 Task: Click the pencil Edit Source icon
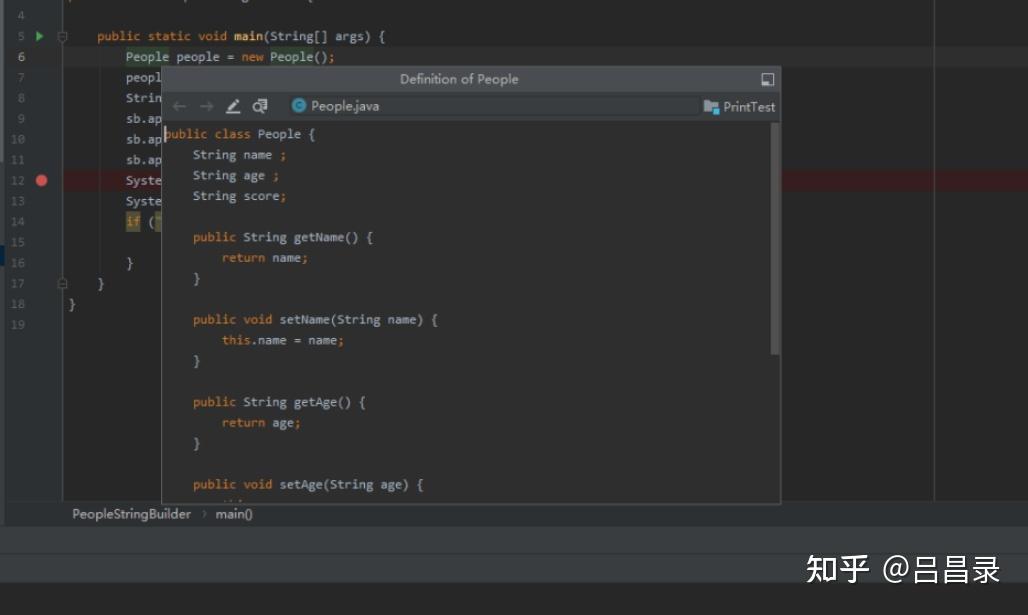[233, 106]
